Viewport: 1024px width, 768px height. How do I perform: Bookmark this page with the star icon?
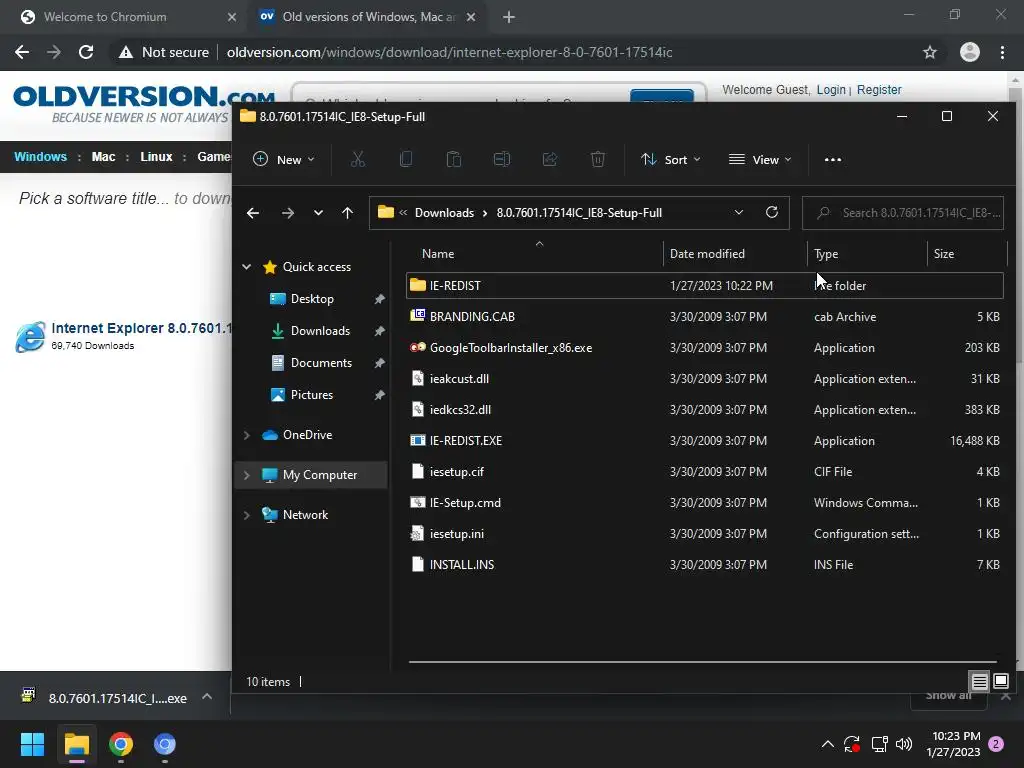930,52
